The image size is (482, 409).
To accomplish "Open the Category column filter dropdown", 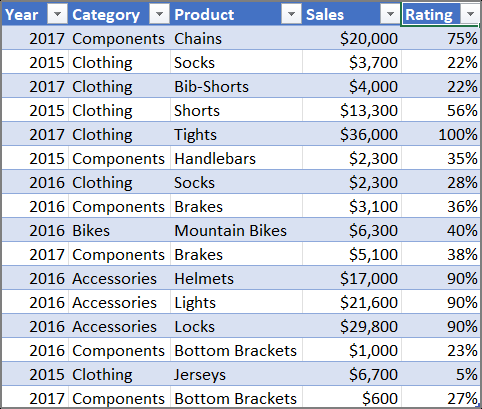I will pyautogui.click(x=159, y=14).
